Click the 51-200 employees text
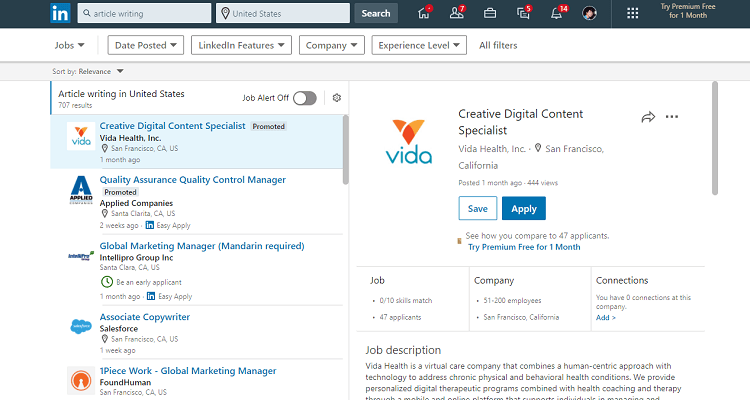Viewport: 750px width, 400px height. [x=512, y=300]
